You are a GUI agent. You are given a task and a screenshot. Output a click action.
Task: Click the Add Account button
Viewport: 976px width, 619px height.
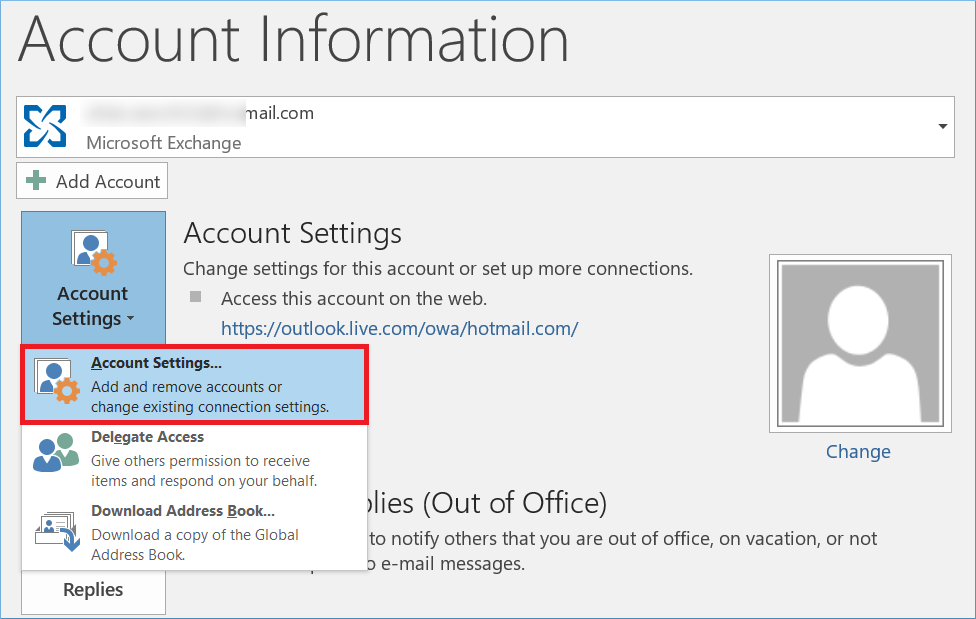(92, 181)
